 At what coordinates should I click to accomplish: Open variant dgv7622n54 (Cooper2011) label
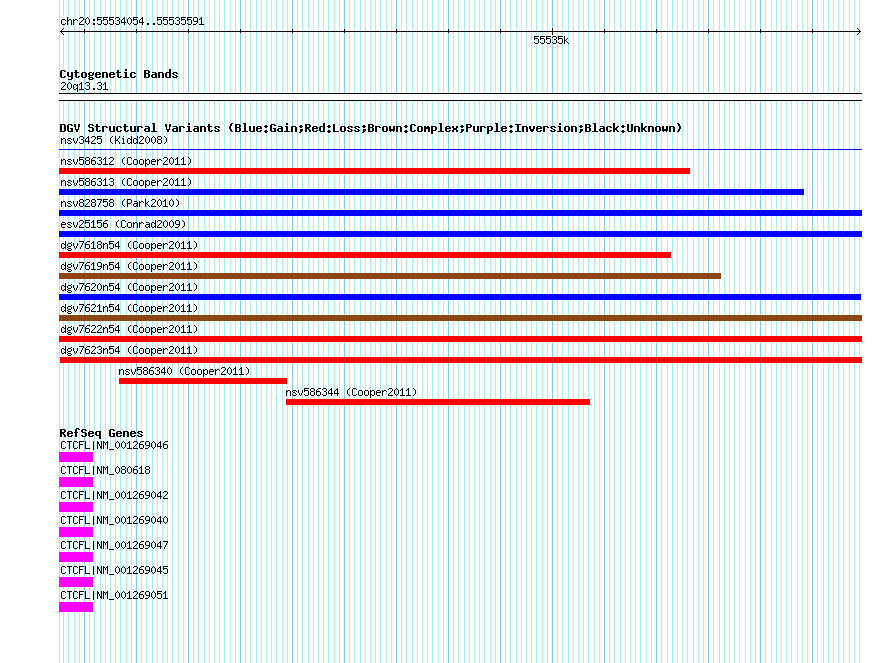129,329
